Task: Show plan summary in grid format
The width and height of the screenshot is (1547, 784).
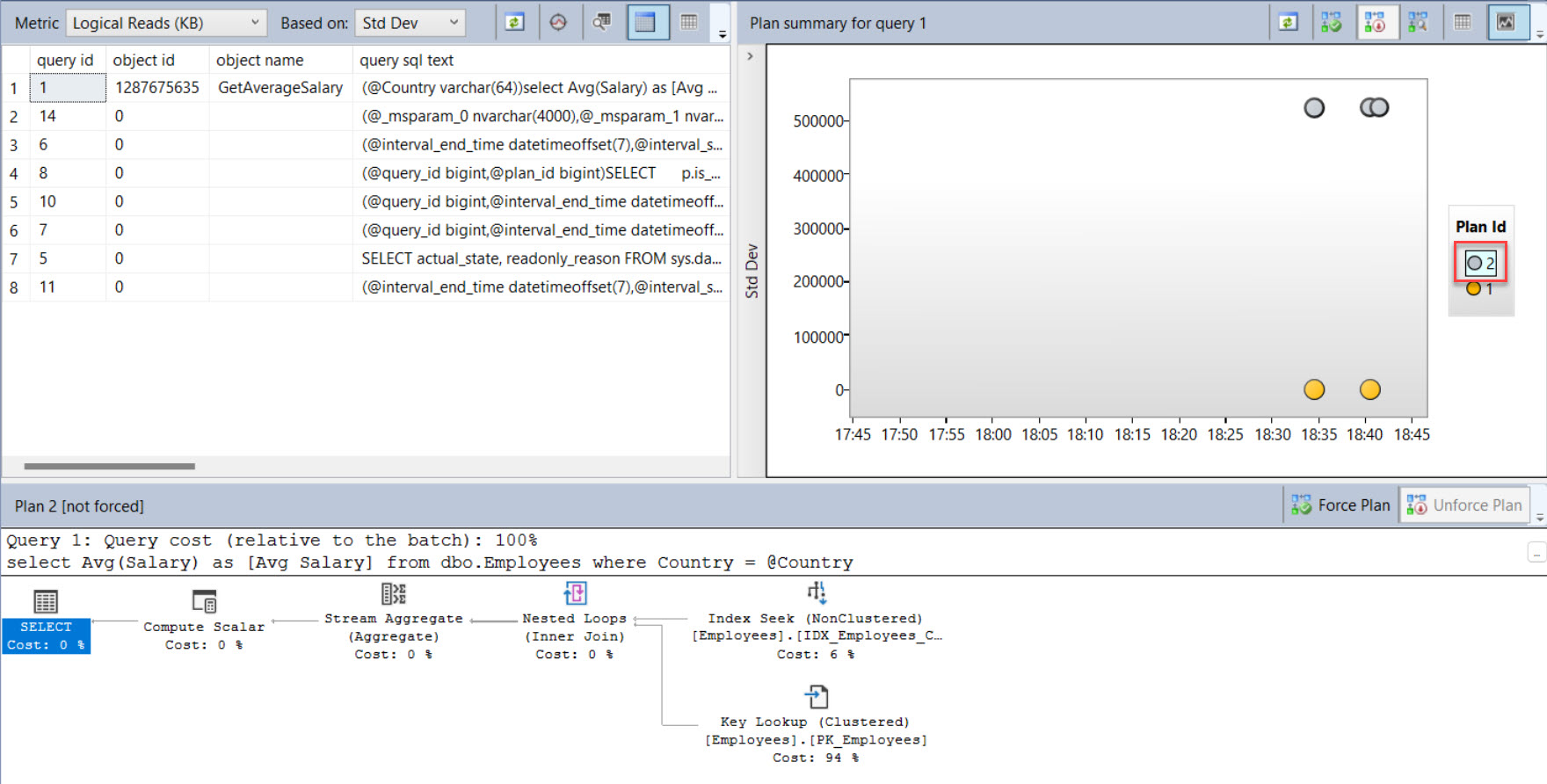Action: pyautogui.click(x=1463, y=23)
